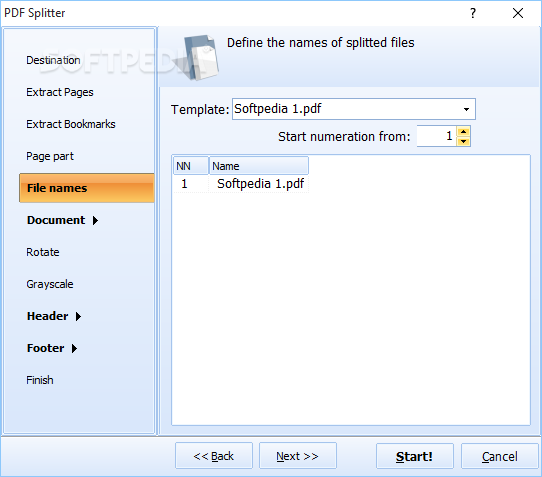Viewport: 542px width, 477px height.
Task: Go to Rotate settings
Action: tap(43, 252)
